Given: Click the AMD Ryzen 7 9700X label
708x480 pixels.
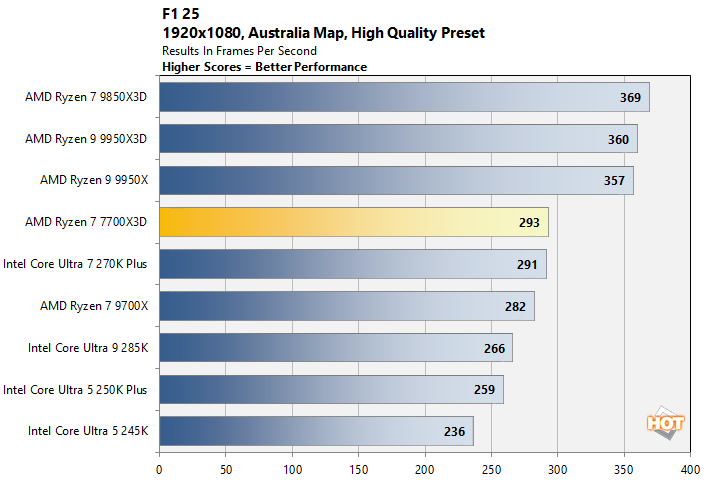Looking at the screenshot, I should click(x=94, y=306).
